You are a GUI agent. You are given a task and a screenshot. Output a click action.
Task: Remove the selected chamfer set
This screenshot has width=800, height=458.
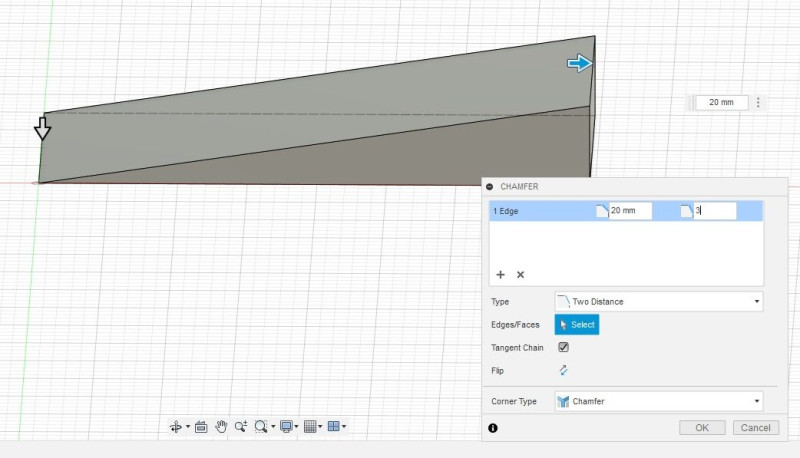520,275
